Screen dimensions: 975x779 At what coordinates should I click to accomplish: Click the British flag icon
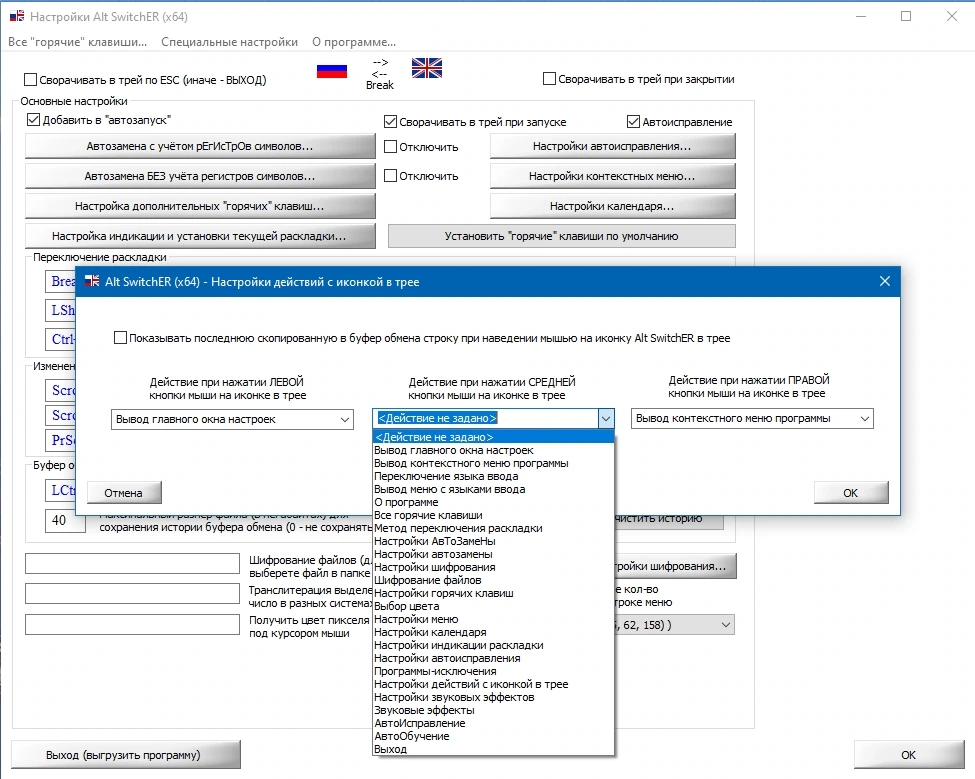point(427,68)
